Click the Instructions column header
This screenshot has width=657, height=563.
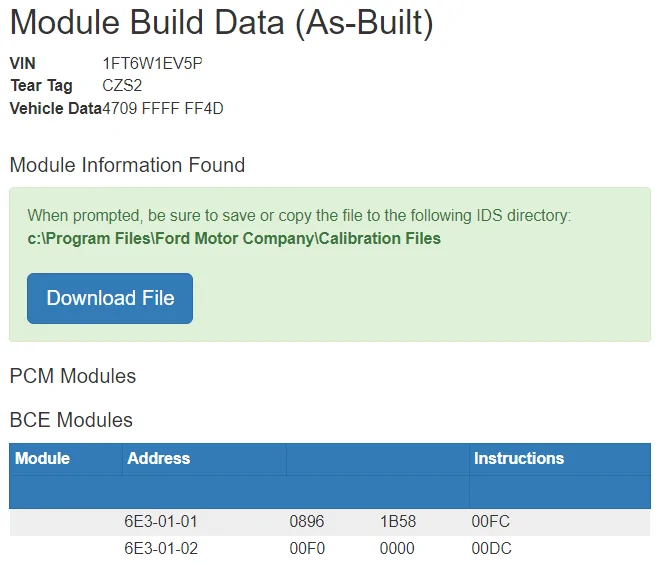(x=518, y=458)
